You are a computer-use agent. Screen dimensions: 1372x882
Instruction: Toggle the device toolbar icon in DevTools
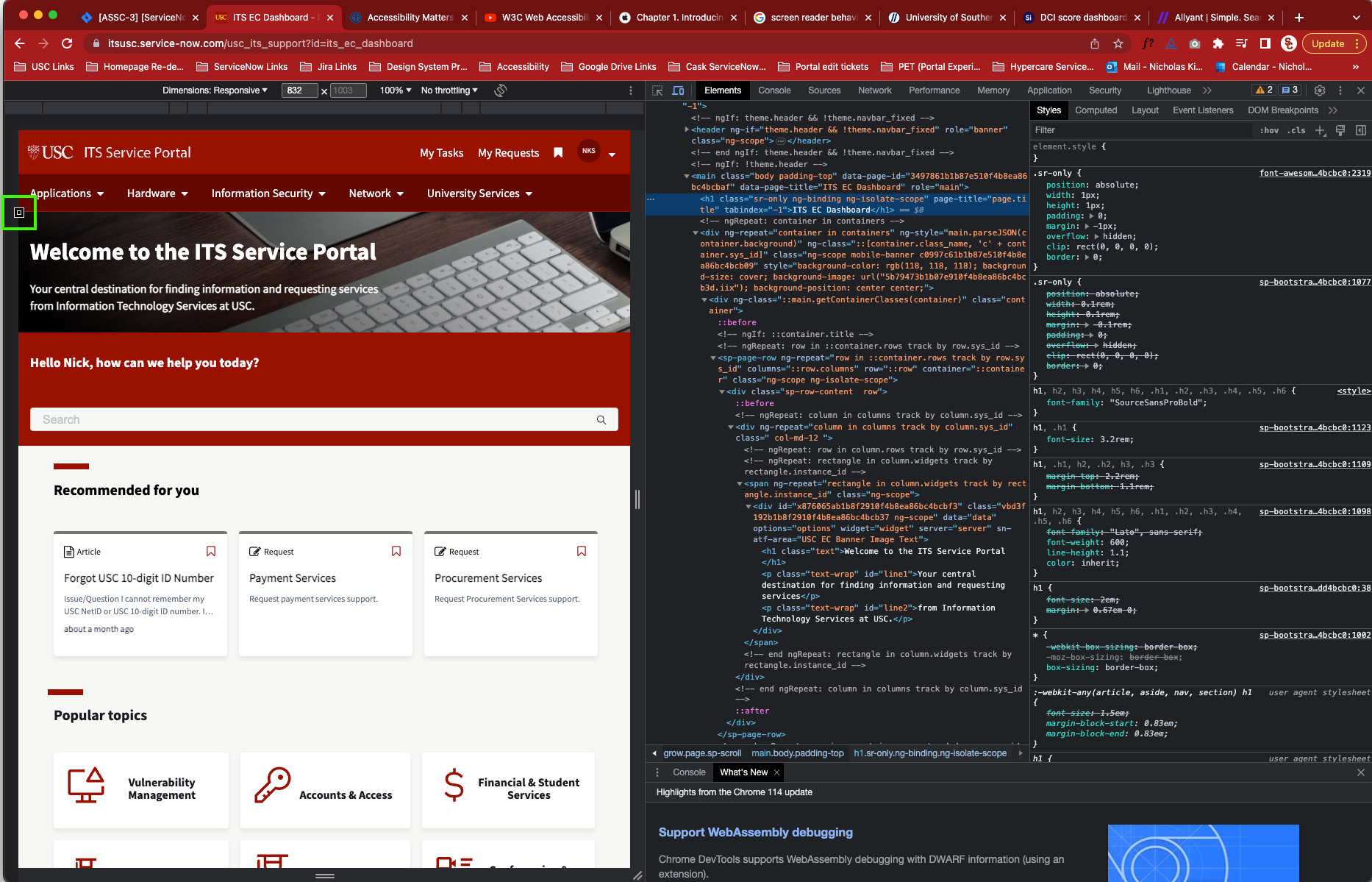(x=678, y=90)
